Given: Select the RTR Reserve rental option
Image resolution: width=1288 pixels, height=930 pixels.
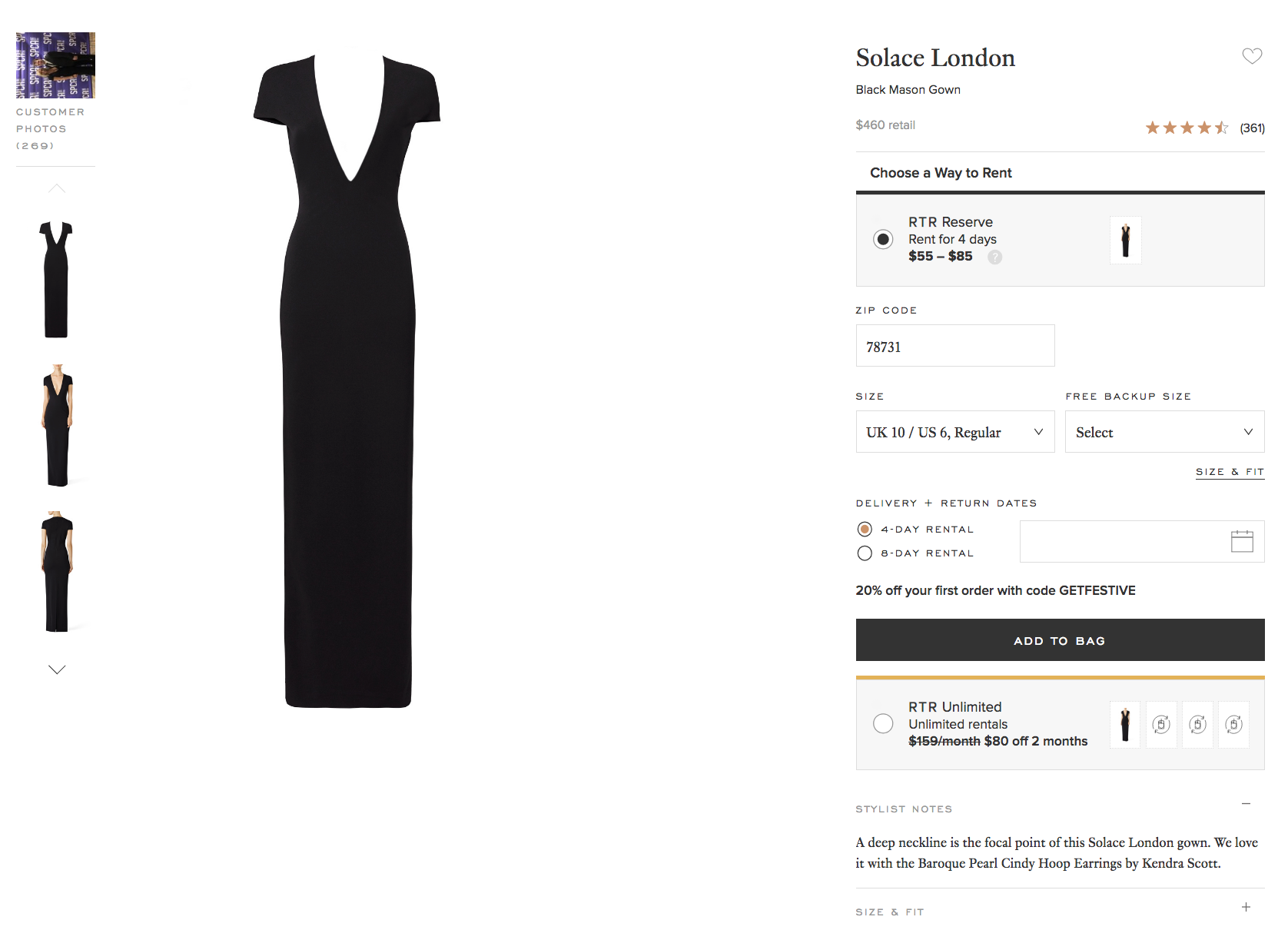Looking at the screenshot, I should tap(883, 239).
